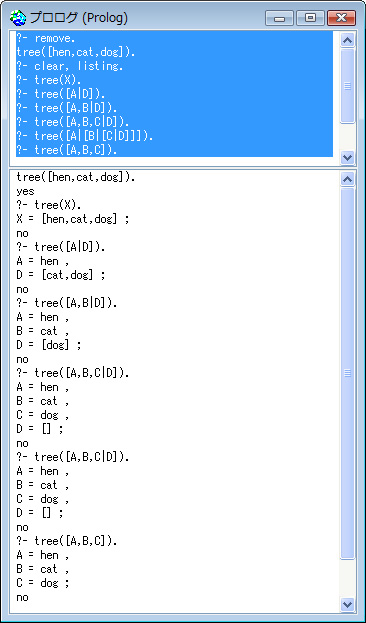Click the '?- clear, listing.' line
The height and width of the screenshot is (623, 366).
coord(70,66)
